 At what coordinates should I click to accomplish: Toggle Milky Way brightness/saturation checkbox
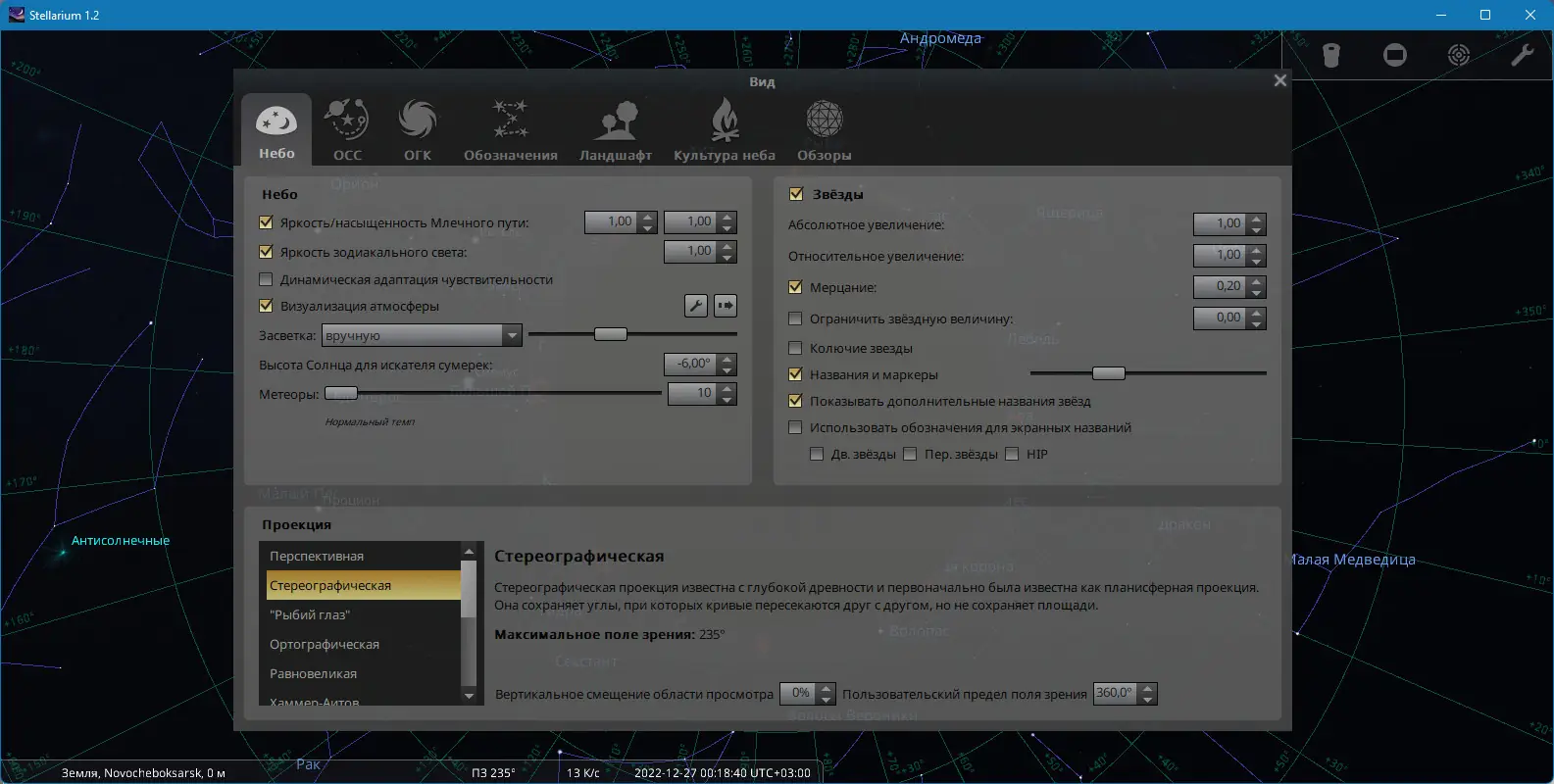266,222
